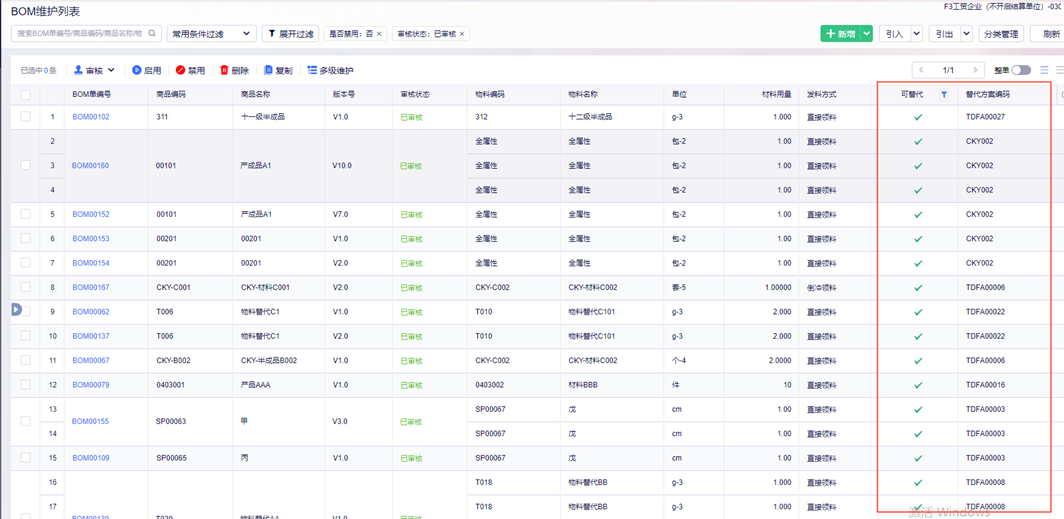Open the BOM00102 link

tap(91, 117)
